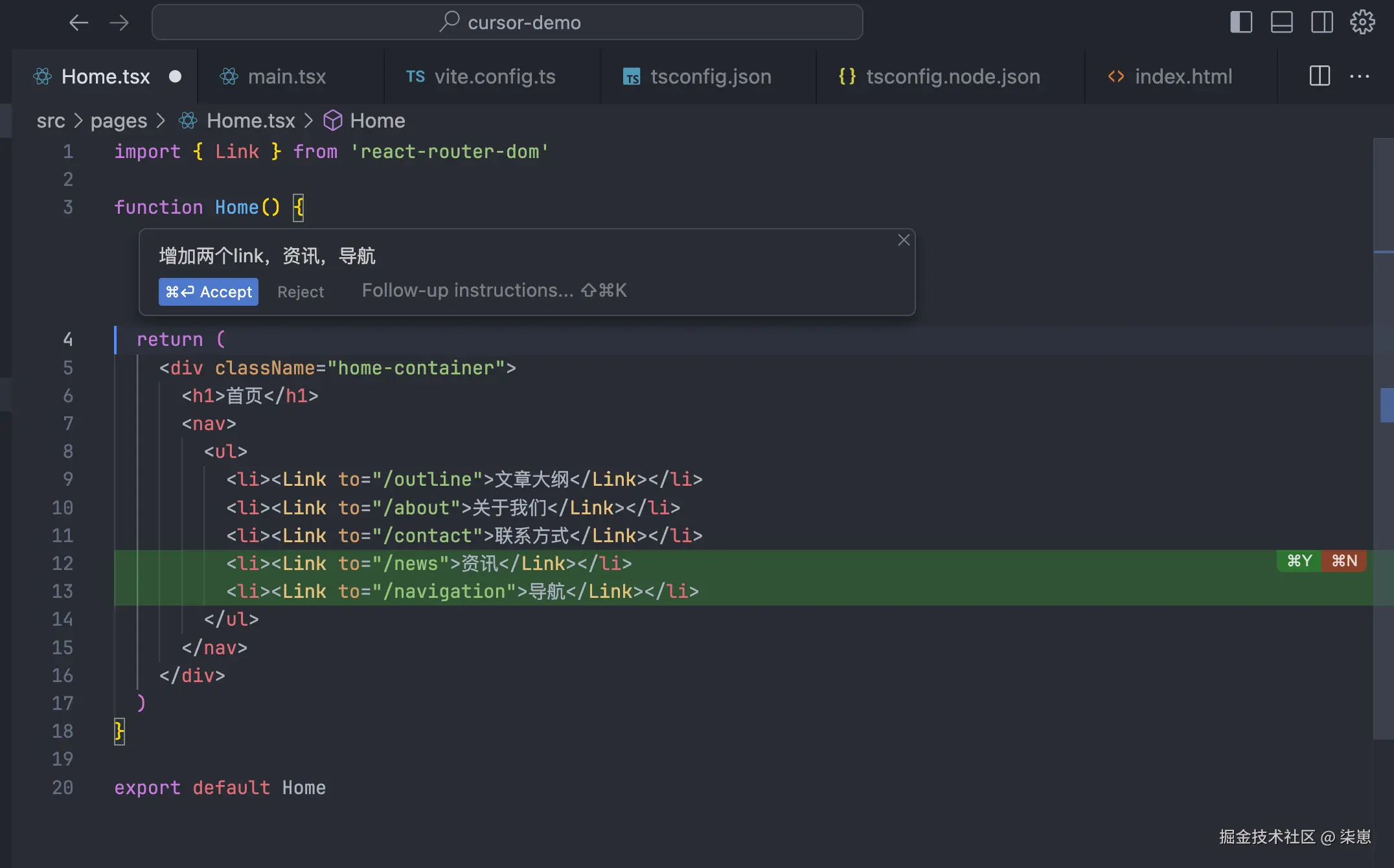Click the Reject button in the prompt

point(301,292)
